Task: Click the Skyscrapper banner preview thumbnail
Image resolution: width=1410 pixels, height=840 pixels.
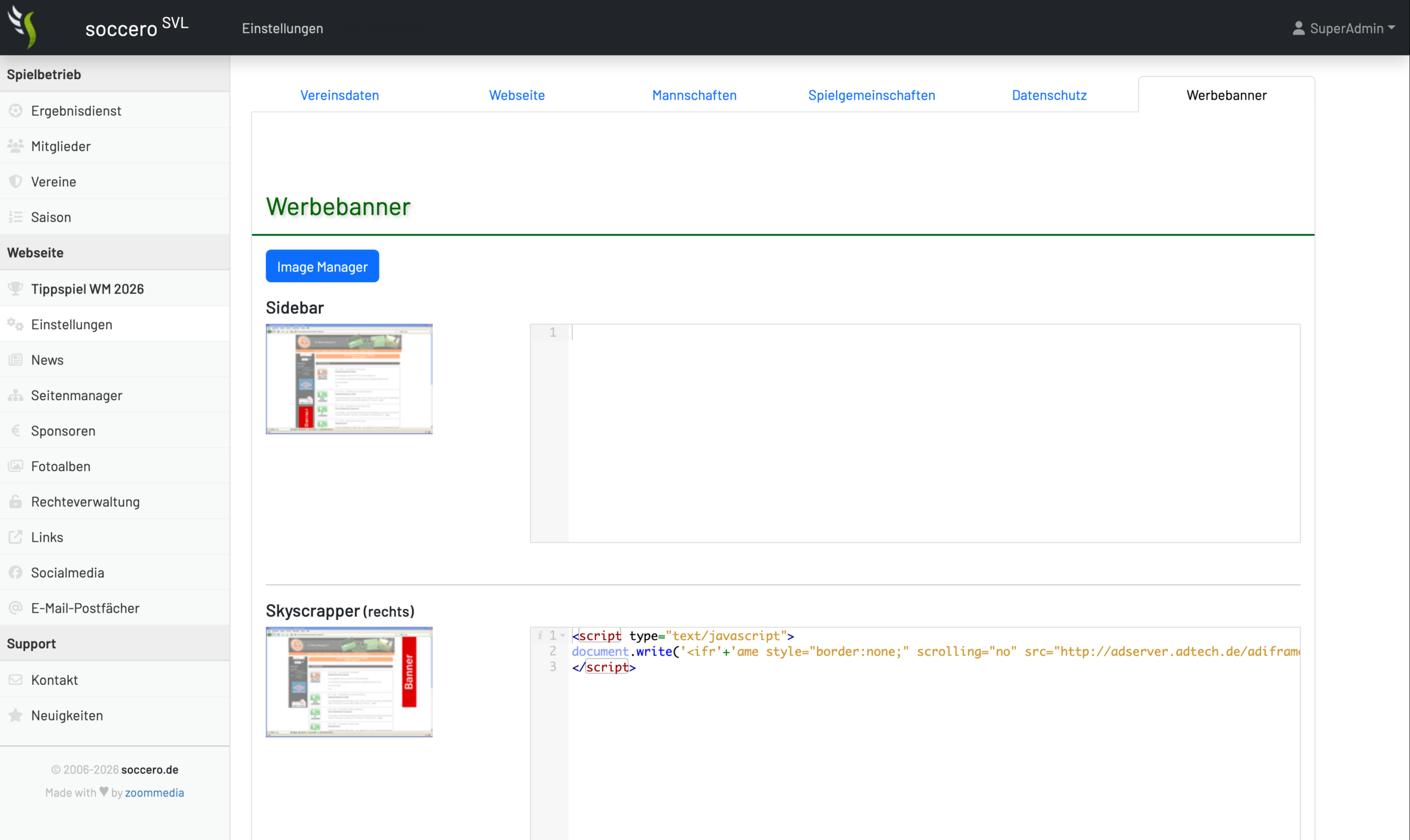Action: pos(349,681)
